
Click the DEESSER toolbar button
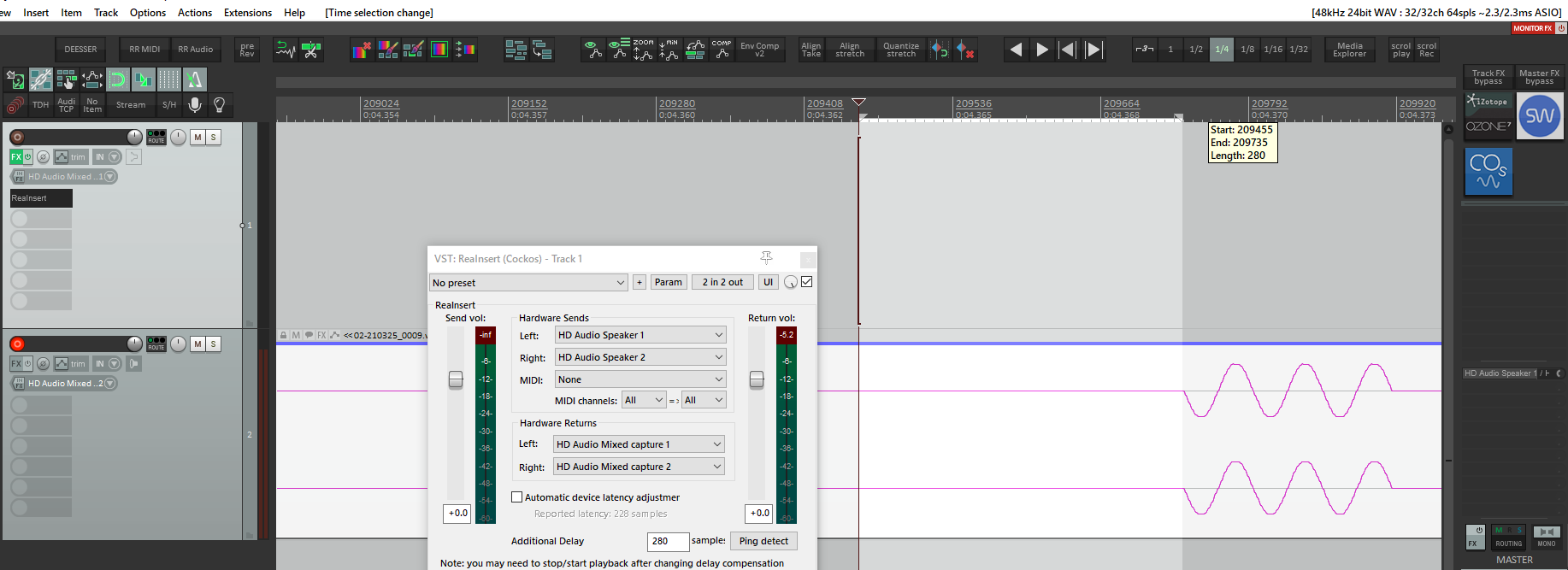click(81, 50)
